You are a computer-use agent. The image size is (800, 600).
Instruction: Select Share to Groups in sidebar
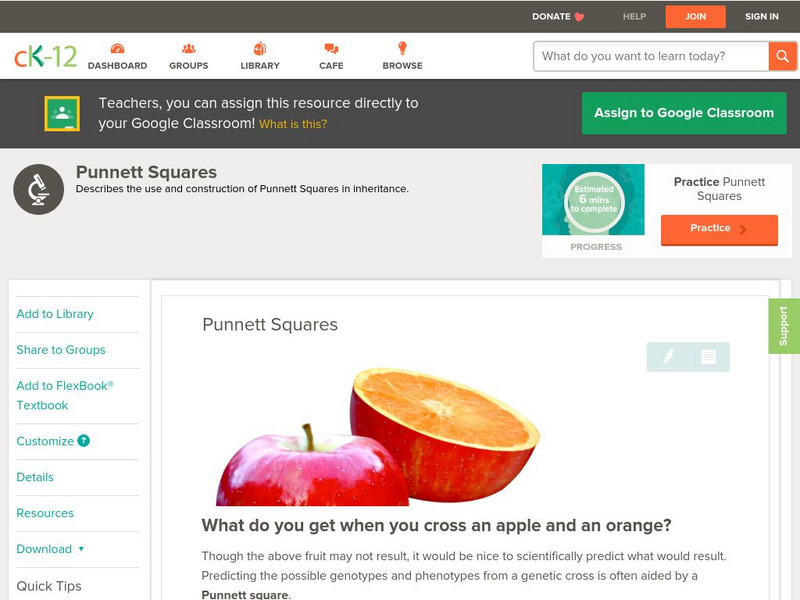click(61, 350)
